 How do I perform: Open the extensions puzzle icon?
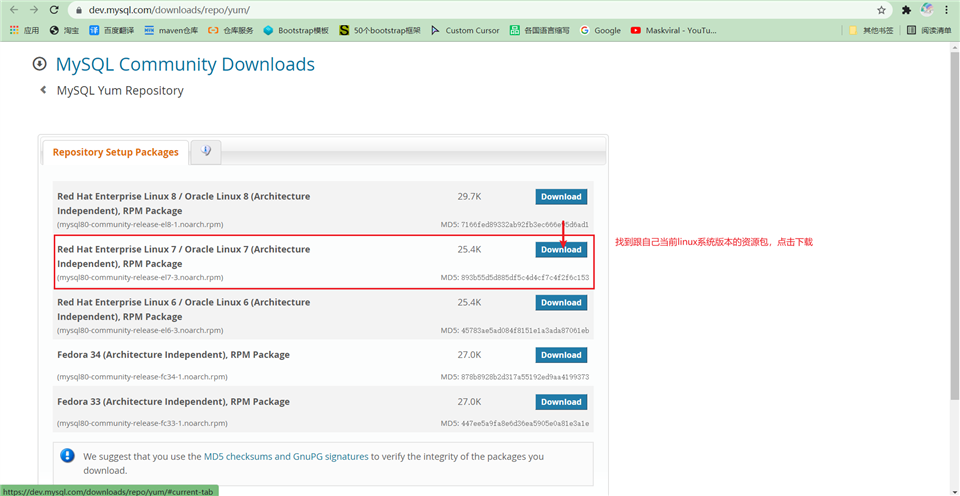click(x=906, y=10)
